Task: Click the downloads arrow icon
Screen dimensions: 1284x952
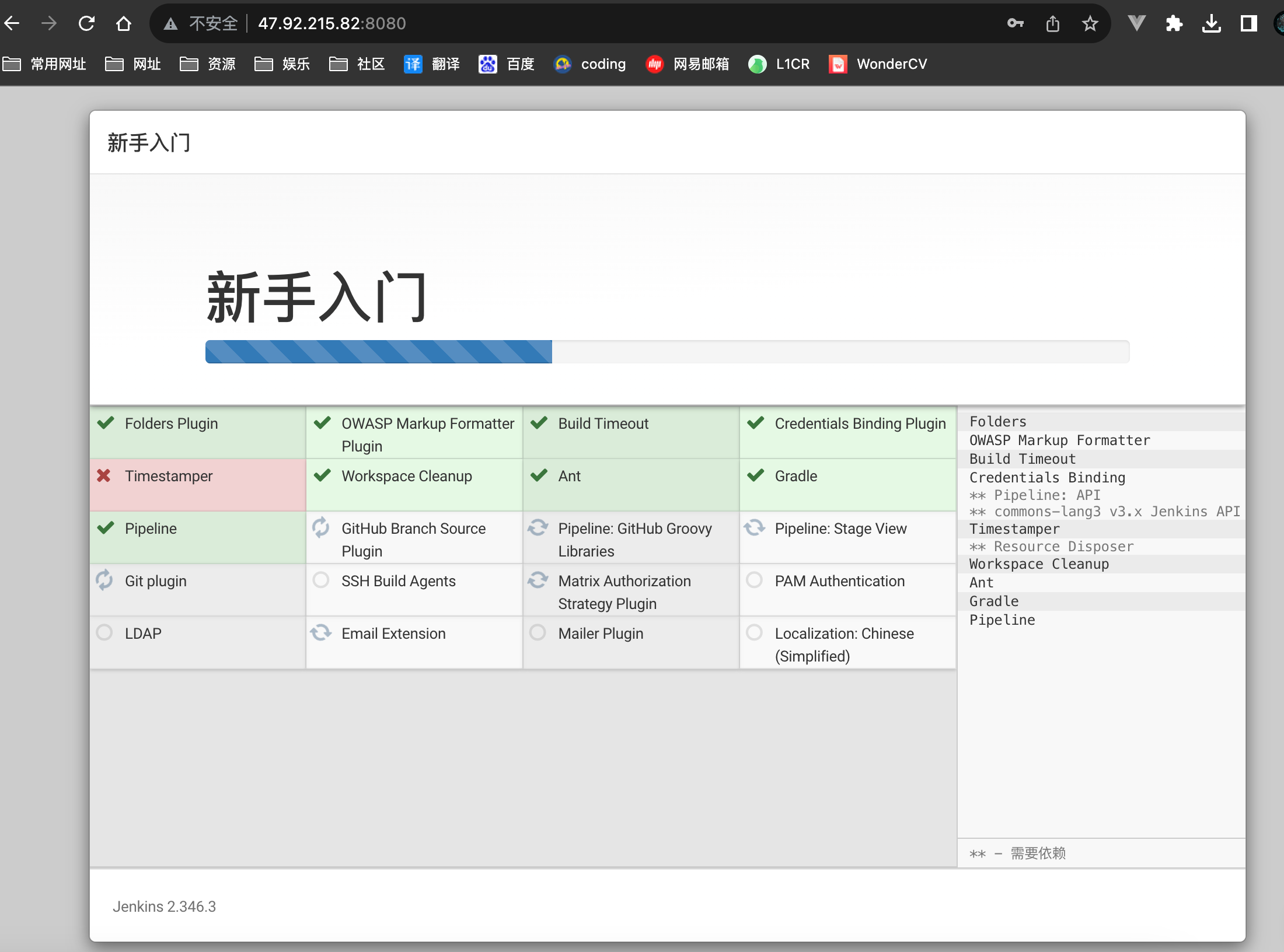Action: coord(1211,23)
